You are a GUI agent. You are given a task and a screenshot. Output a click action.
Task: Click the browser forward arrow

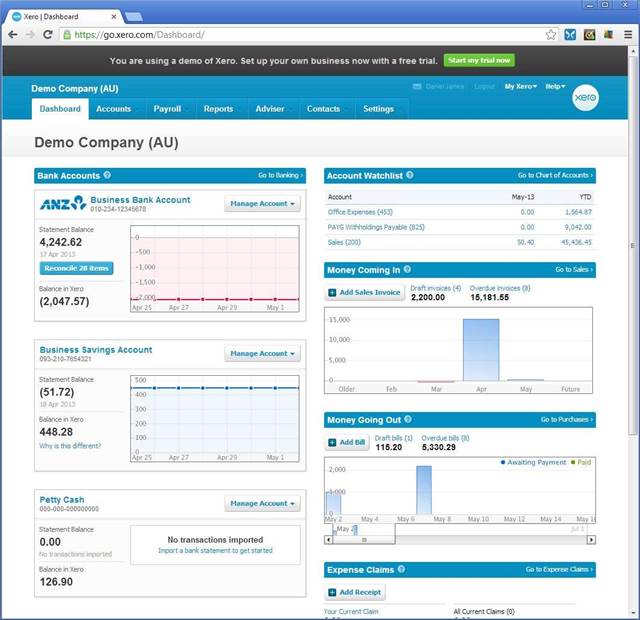coord(30,35)
